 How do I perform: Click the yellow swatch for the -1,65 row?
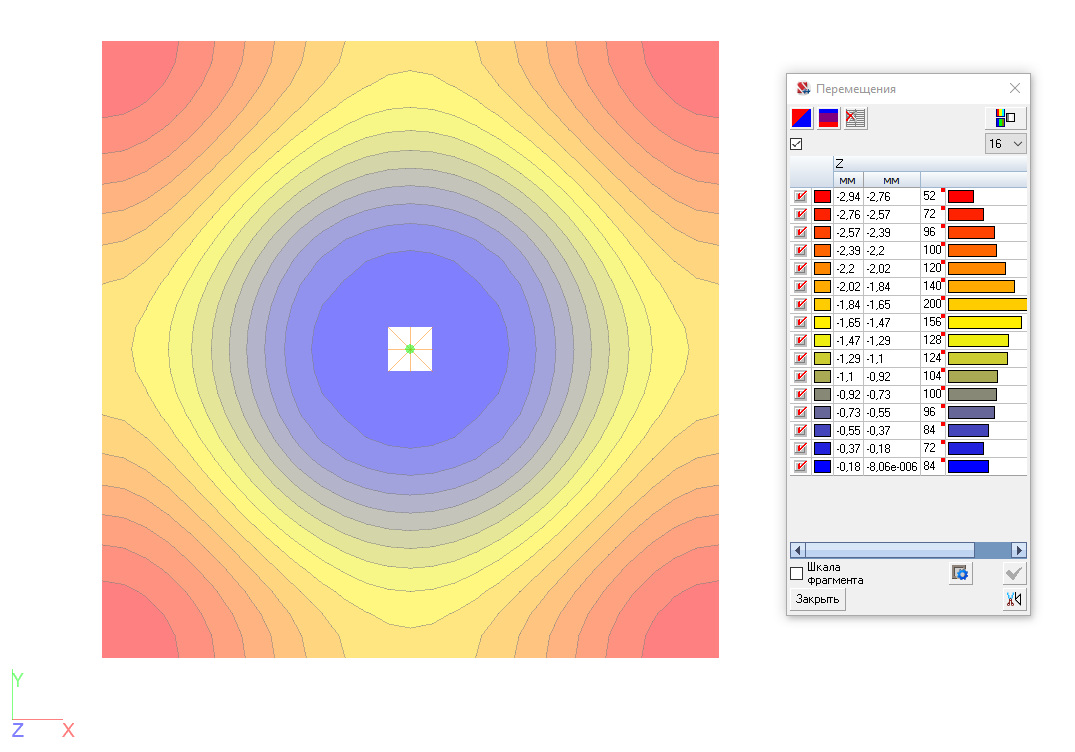[822, 322]
